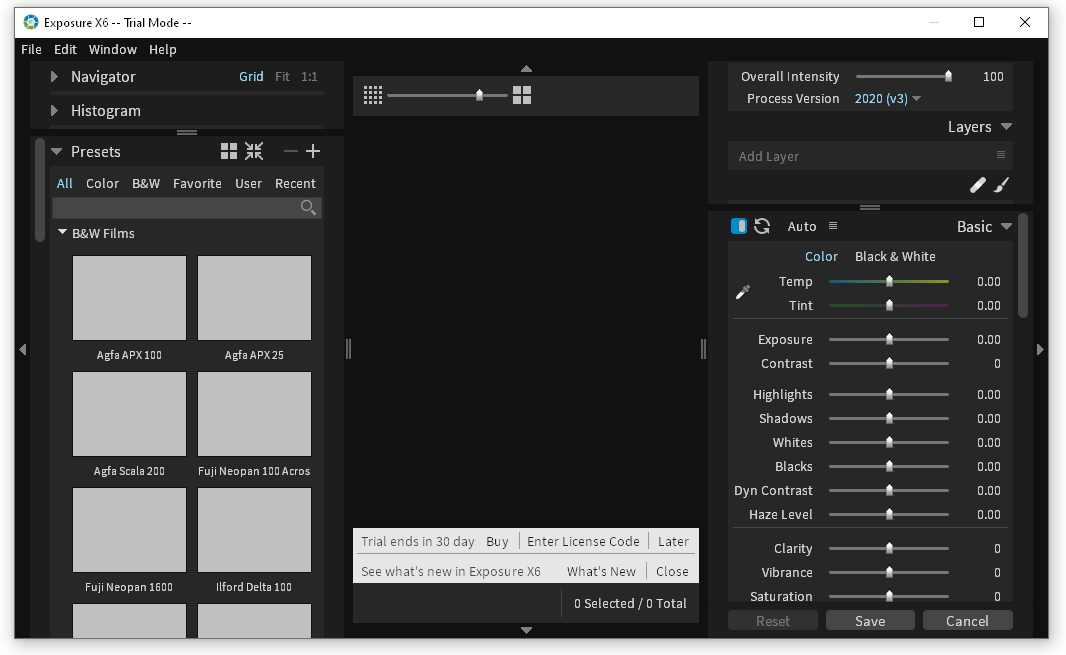Set Navigator zoom to 1:1
This screenshot has width=1066, height=655.
[309, 76]
